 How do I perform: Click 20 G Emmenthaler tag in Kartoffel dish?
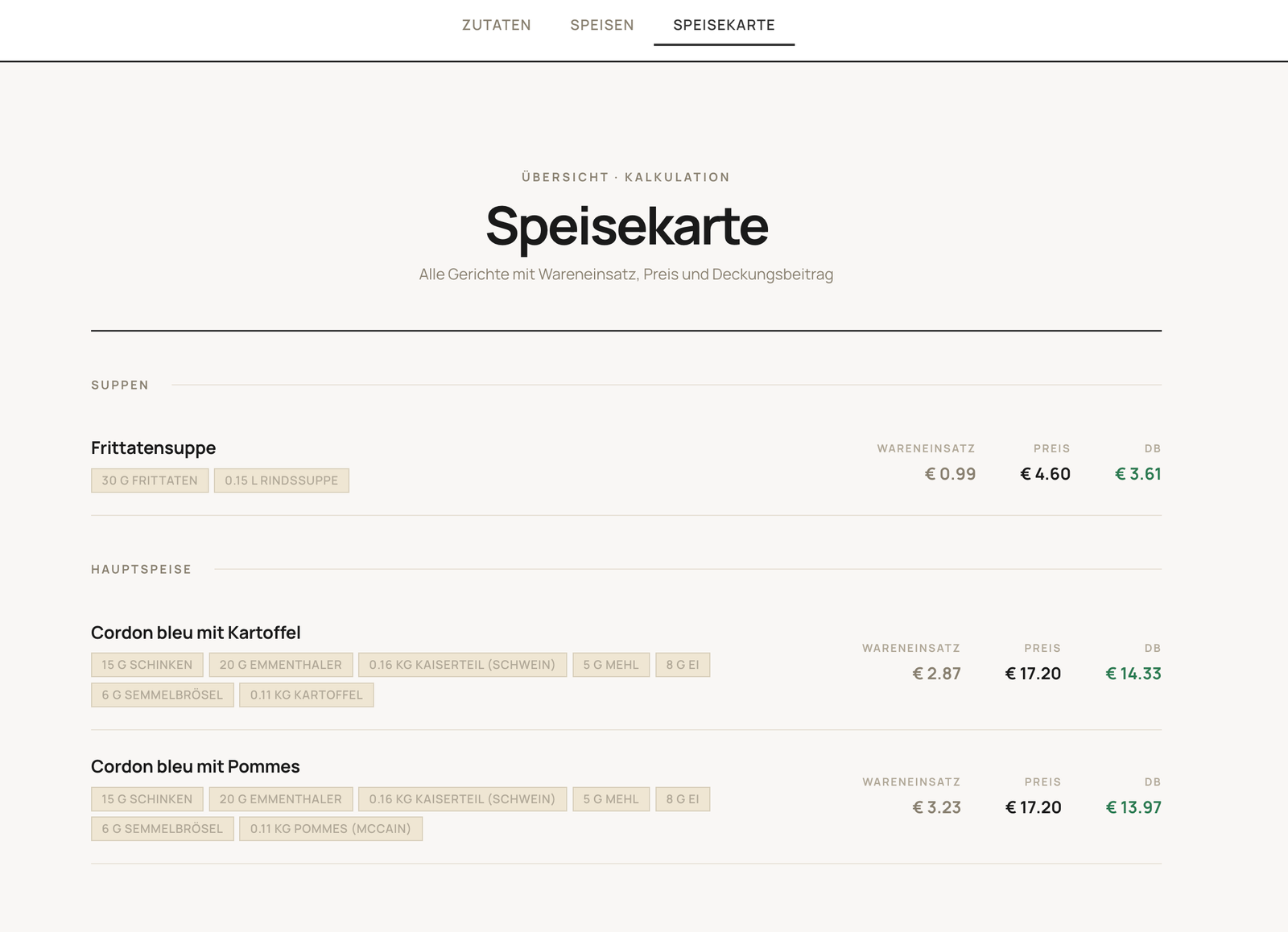click(281, 665)
